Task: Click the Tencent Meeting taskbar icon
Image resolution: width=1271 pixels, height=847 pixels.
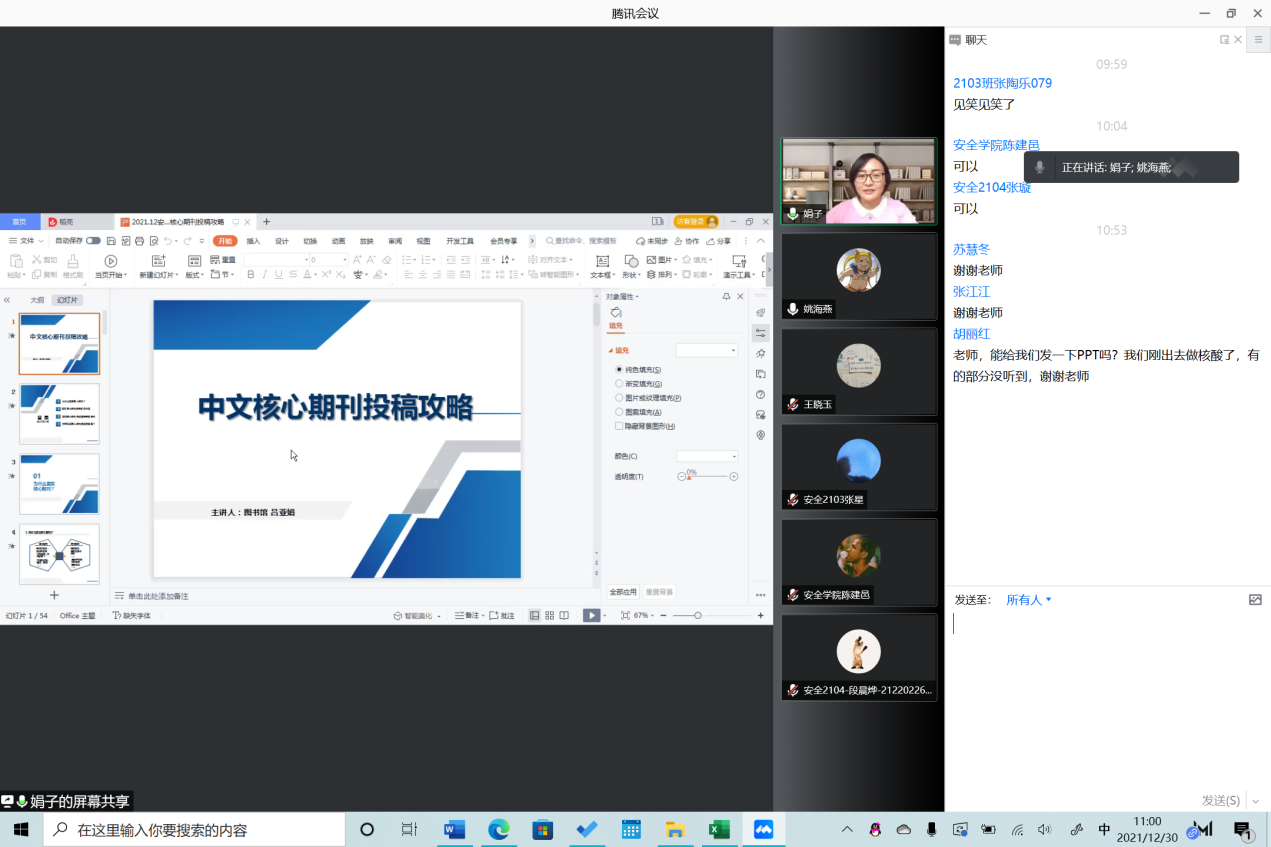Action: (x=764, y=830)
